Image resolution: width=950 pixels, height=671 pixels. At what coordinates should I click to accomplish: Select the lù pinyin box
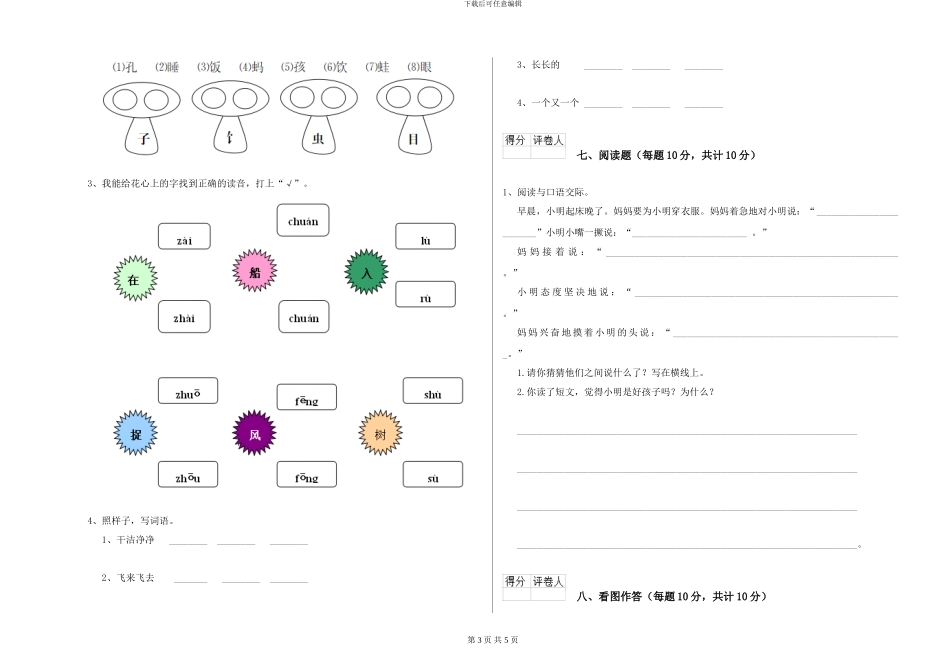(x=425, y=236)
